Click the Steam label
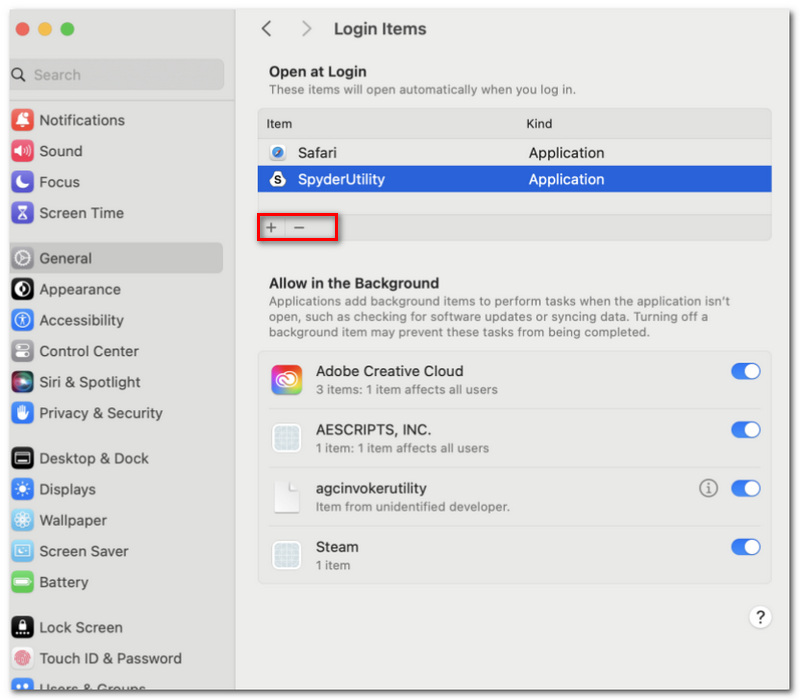 coord(337,547)
